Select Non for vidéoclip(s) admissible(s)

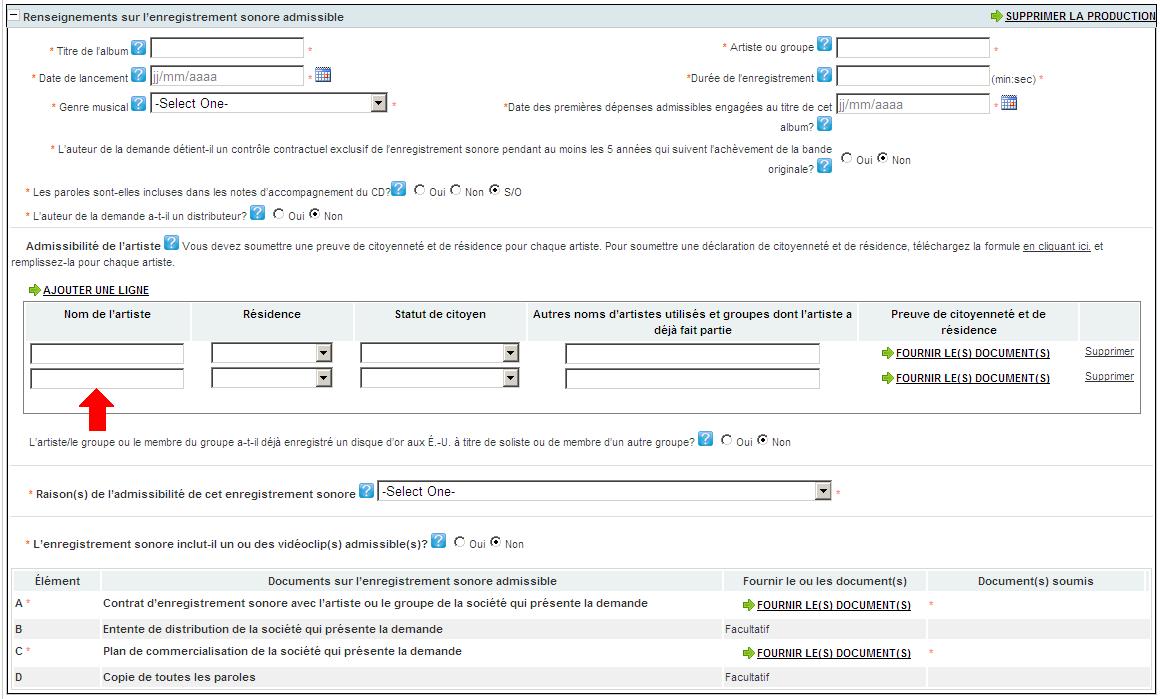(496, 542)
